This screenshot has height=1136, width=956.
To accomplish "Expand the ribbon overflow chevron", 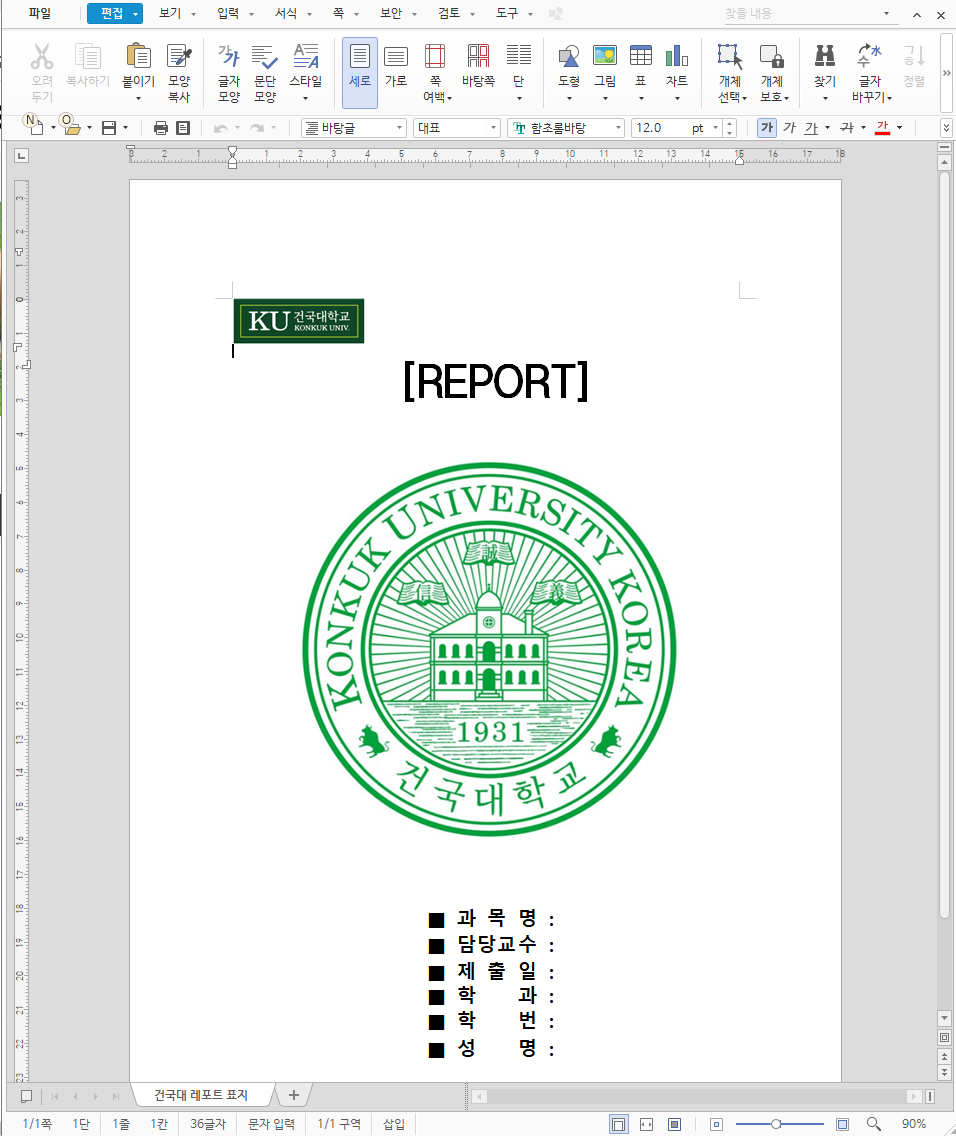I will pos(947,72).
